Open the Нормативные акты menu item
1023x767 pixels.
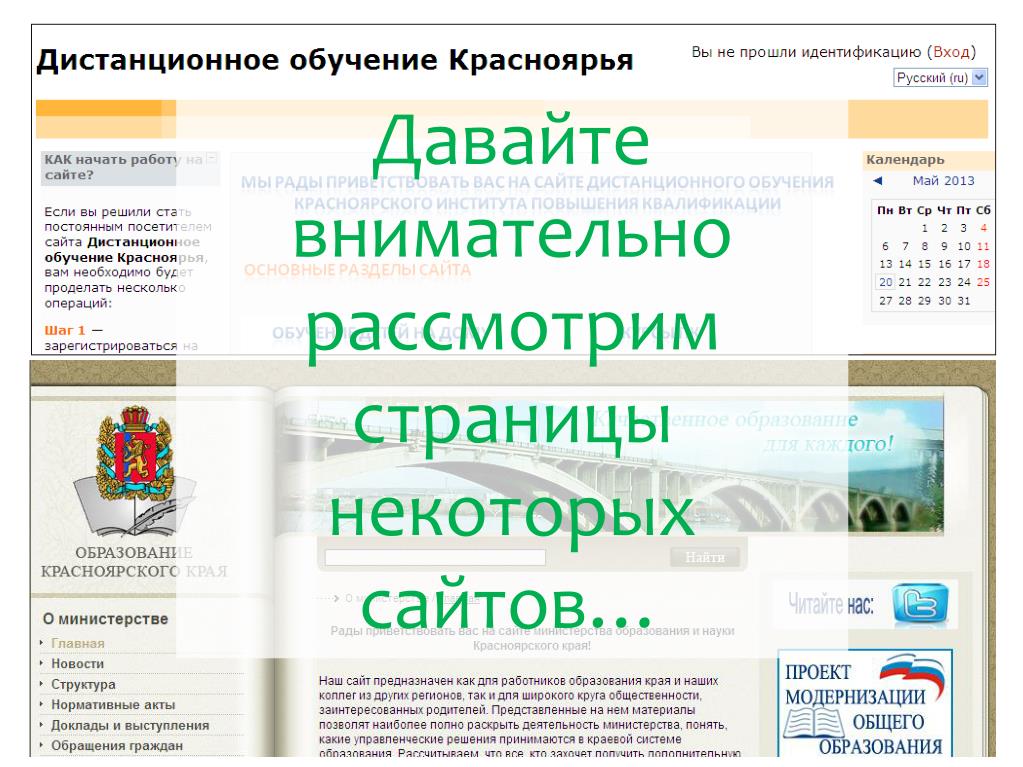(x=114, y=705)
